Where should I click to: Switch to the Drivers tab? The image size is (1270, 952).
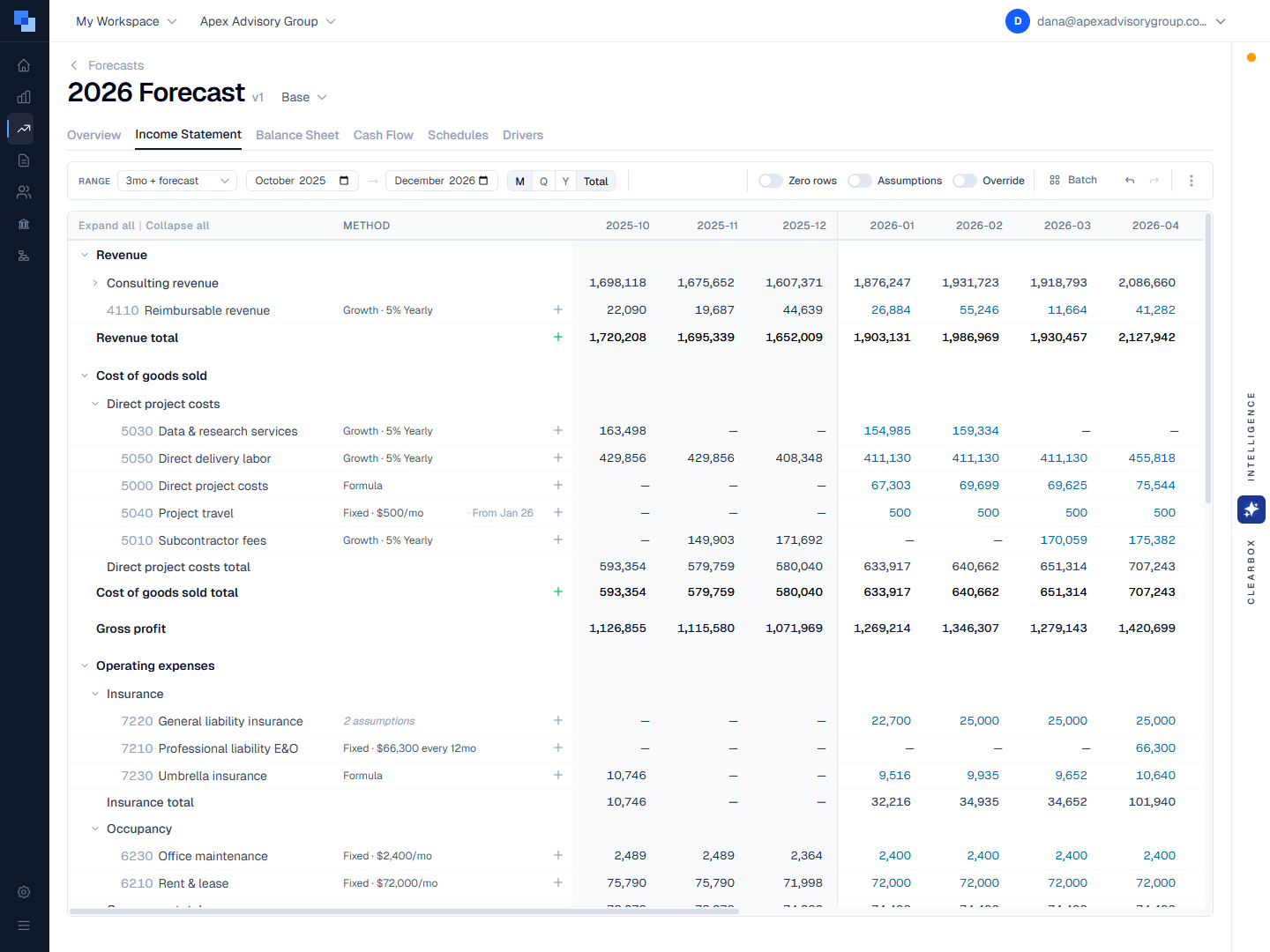(523, 135)
